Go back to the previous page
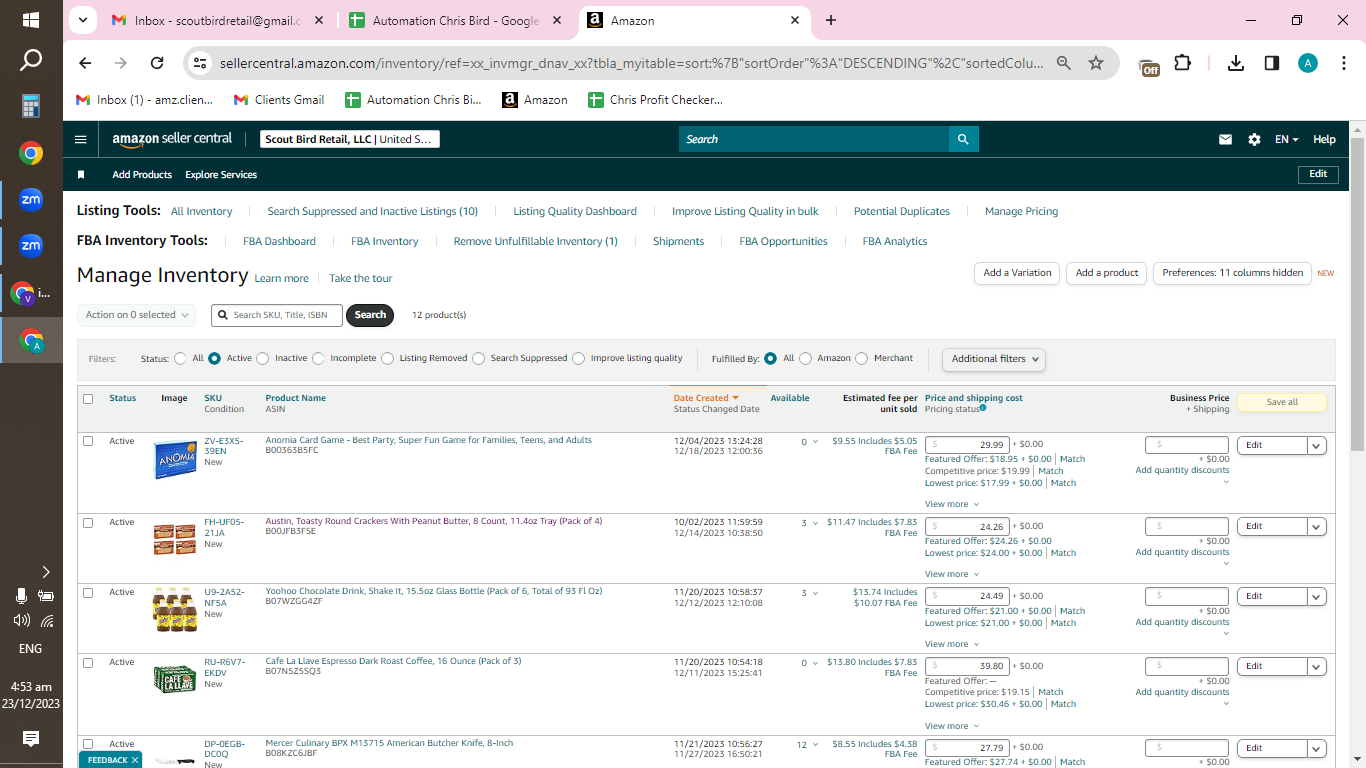 (x=85, y=63)
